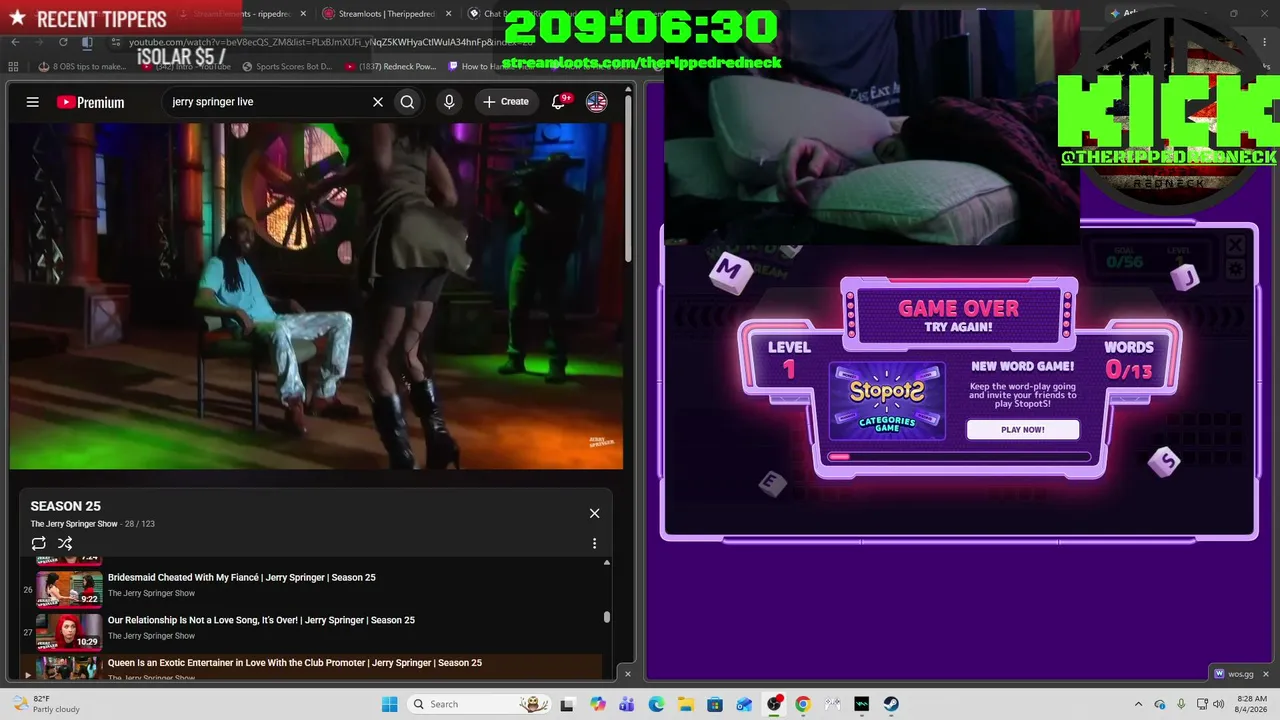
Task: Switch to Google Chrome on the taskbar
Action: point(803,704)
